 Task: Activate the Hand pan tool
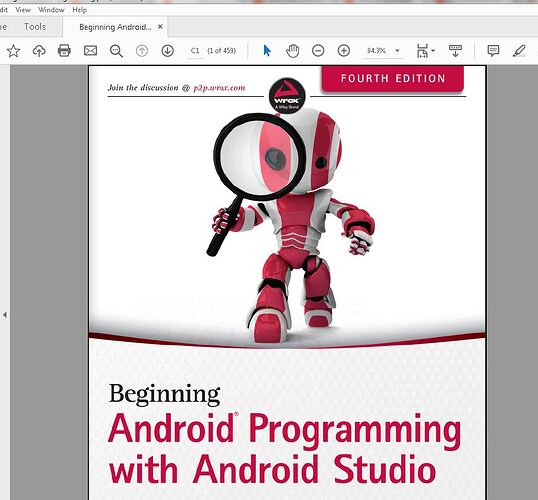pos(292,51)
